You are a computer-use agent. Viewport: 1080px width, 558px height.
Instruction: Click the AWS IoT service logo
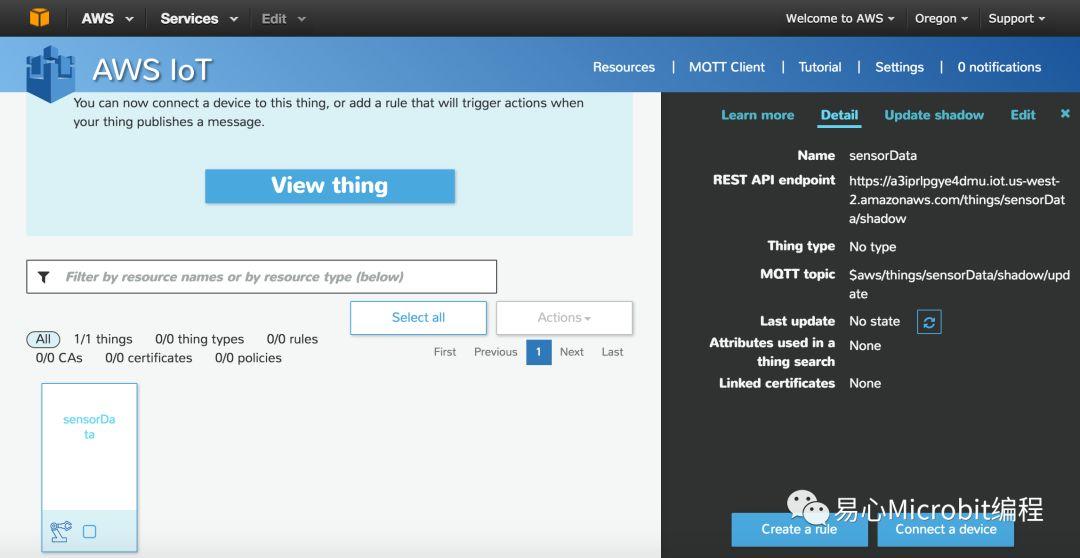[x=50, y=73]
